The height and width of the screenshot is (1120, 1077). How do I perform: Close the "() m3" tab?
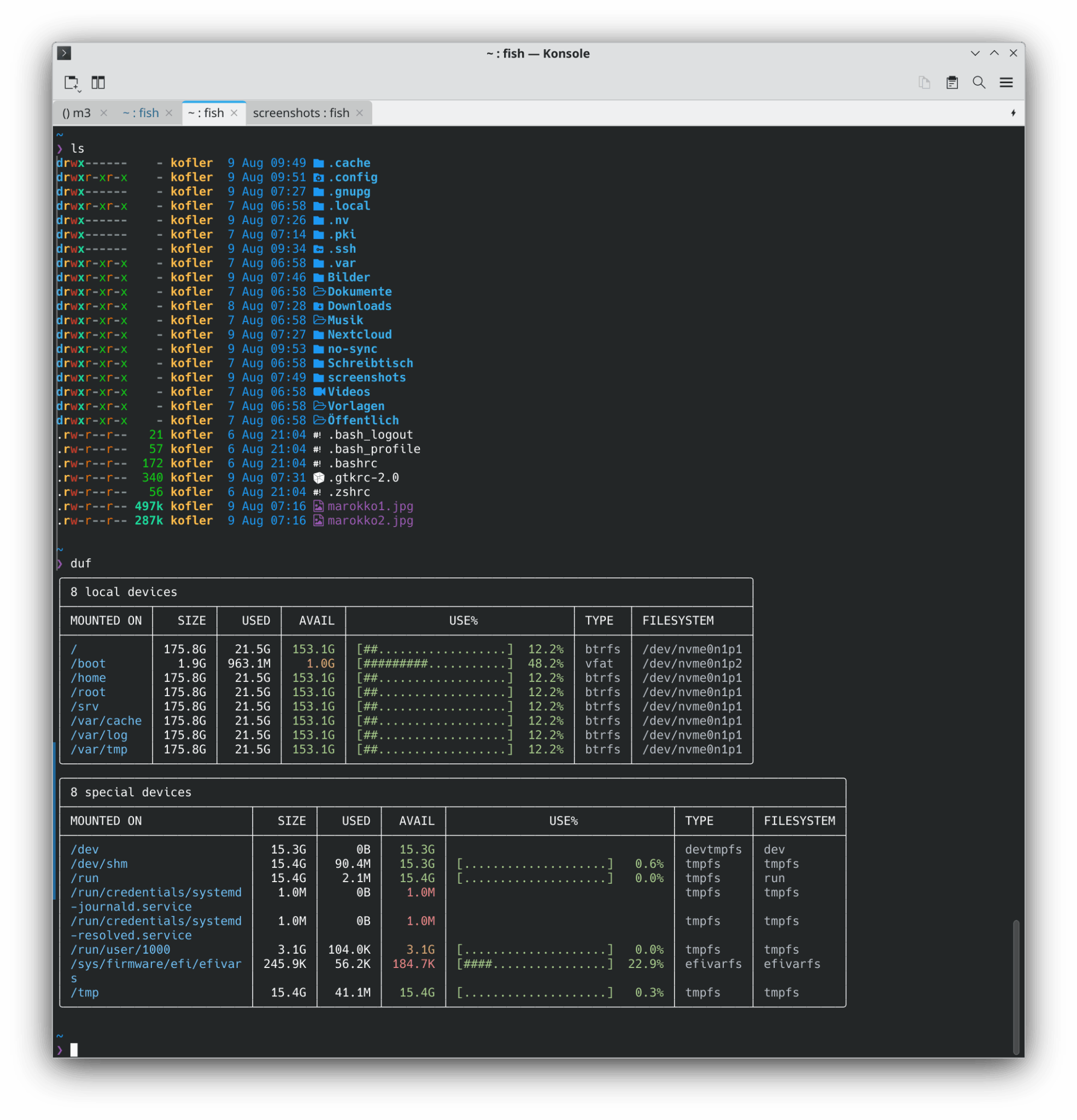coord(104,113)
